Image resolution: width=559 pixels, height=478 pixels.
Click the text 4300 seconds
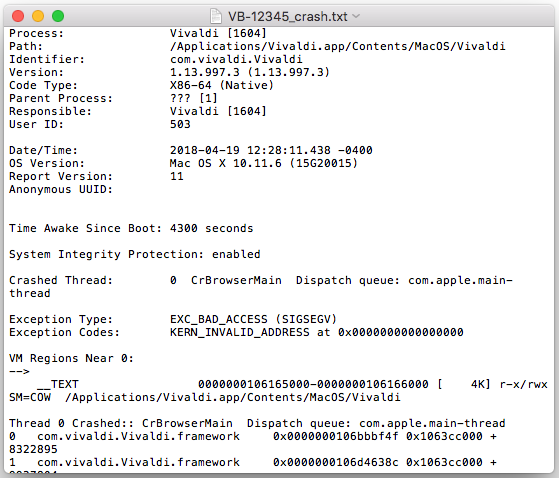tap(211, 228)
